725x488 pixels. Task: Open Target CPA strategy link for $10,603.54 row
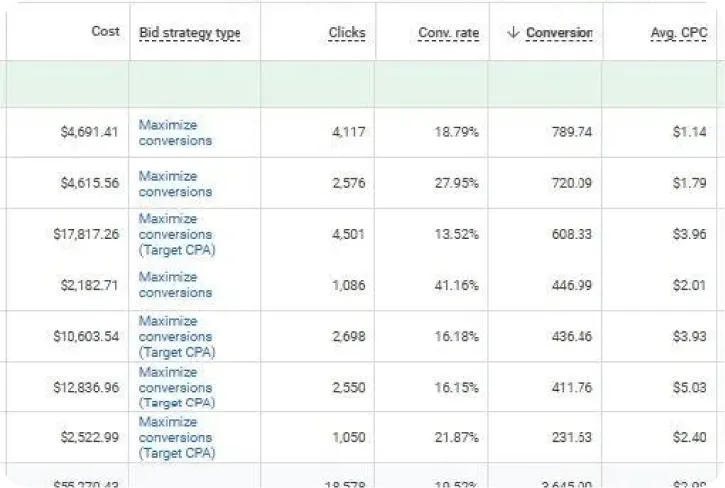click(x=177, y=336)
